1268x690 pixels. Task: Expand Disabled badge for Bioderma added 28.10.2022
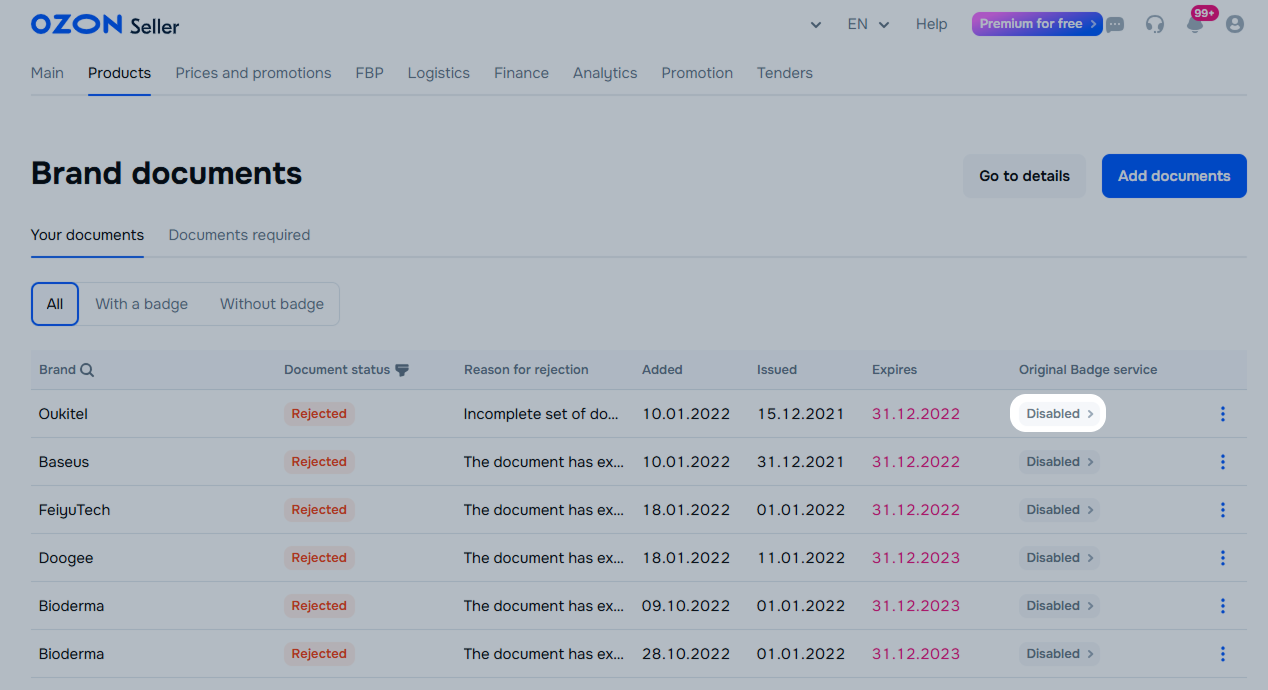tap(1059, 653)
